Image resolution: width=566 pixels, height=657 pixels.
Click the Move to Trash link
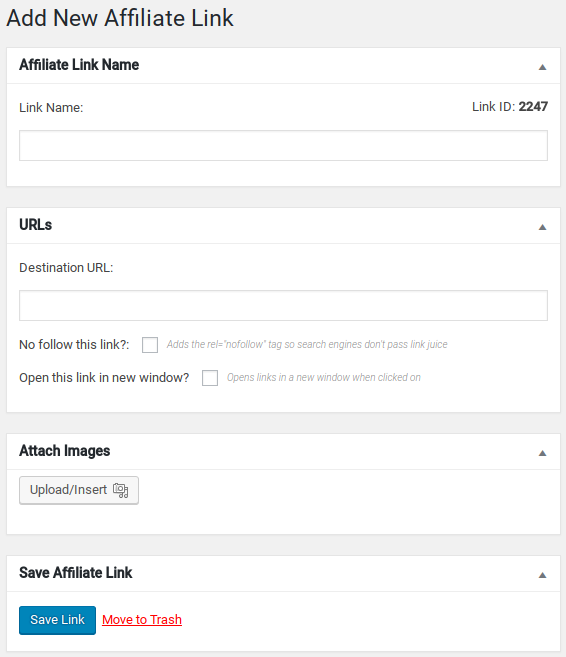142,620
